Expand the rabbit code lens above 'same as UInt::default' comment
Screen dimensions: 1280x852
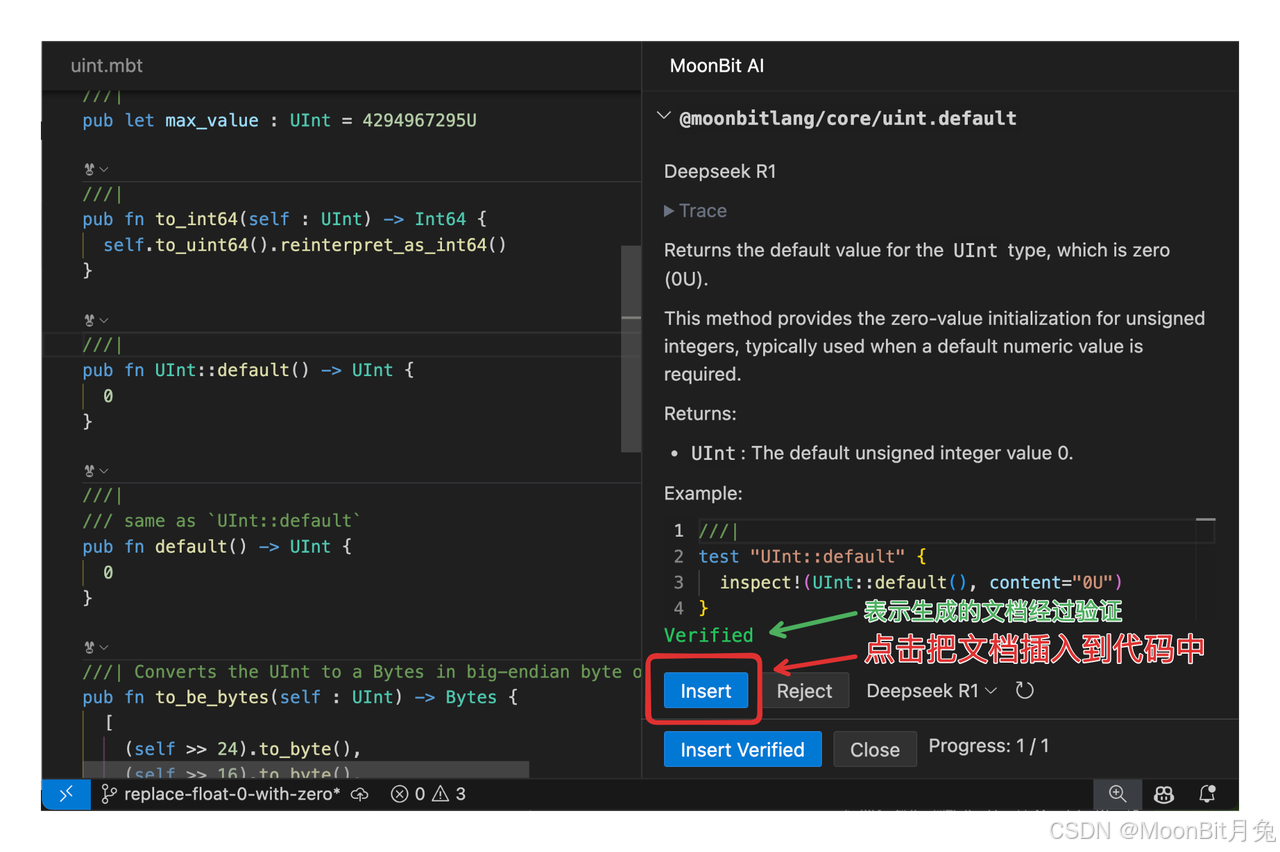96,470
